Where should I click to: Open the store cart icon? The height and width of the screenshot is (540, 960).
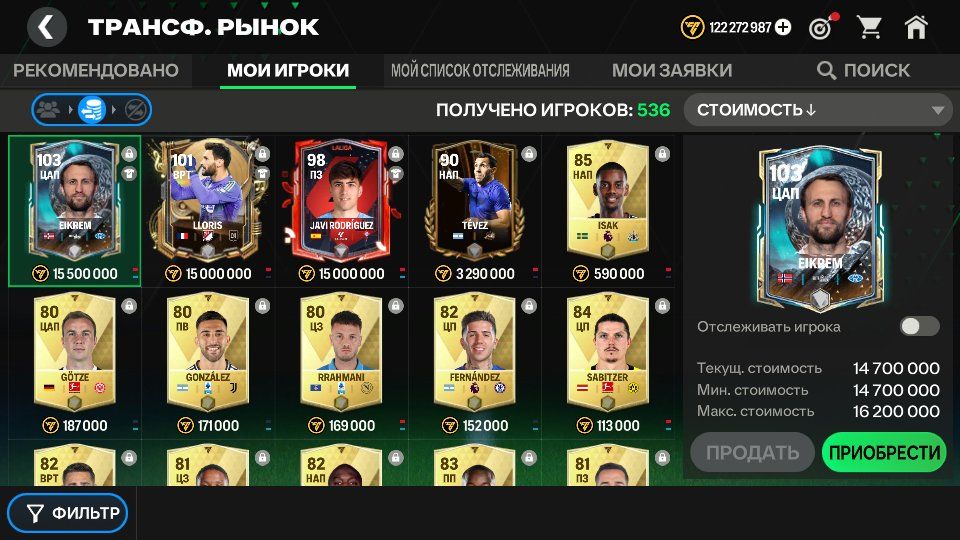pyautogui.click(x=869, y=28)
